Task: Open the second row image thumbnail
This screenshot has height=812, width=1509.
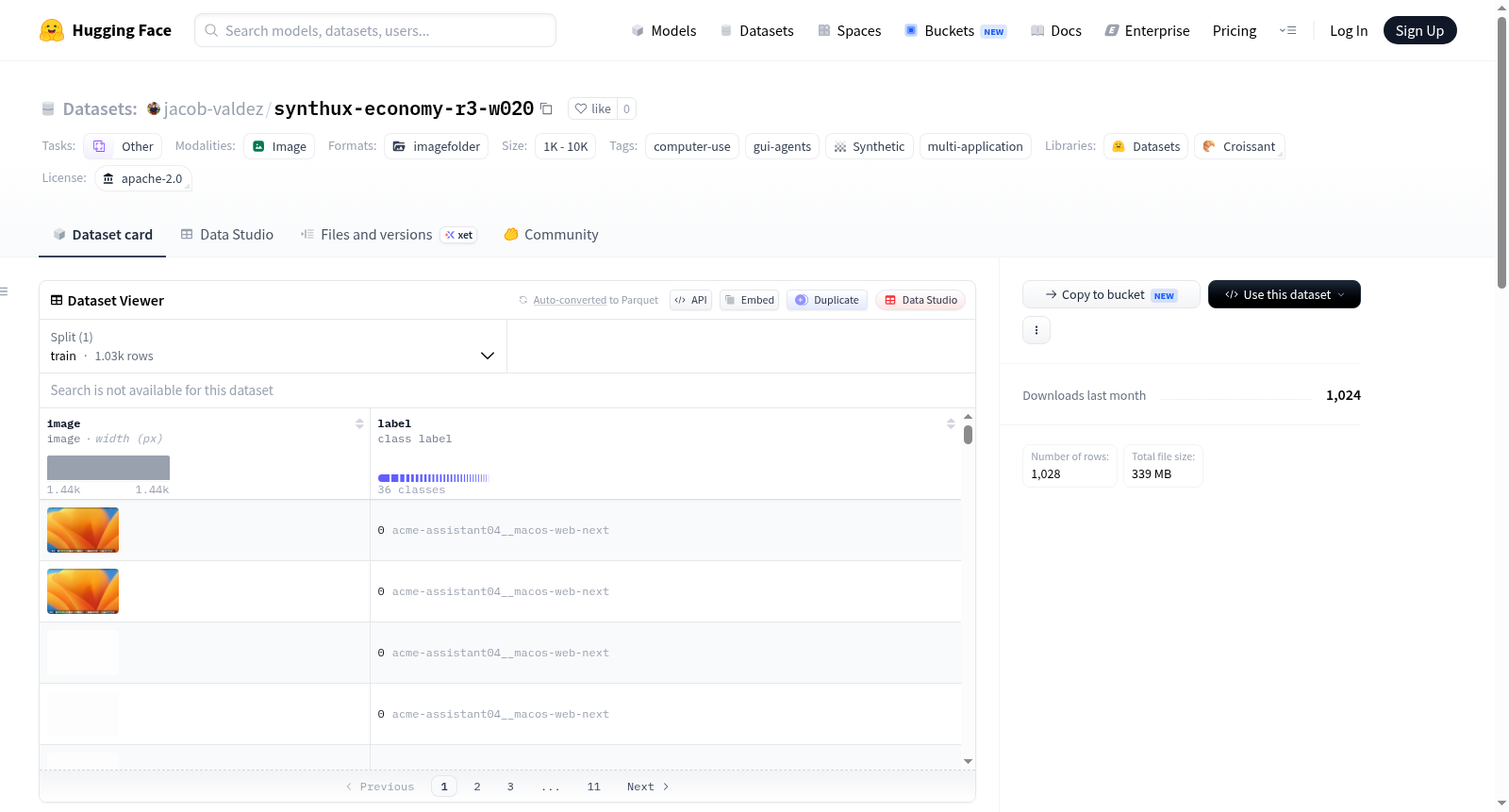Action: tap(83, 591)
